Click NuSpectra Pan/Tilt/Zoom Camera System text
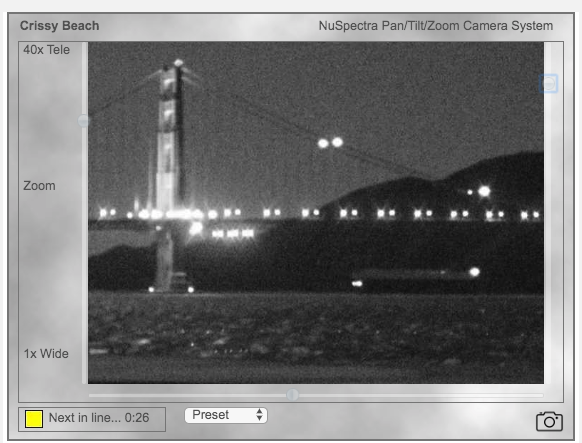Viewport: 582px width, 443px height. coord(436,26)
